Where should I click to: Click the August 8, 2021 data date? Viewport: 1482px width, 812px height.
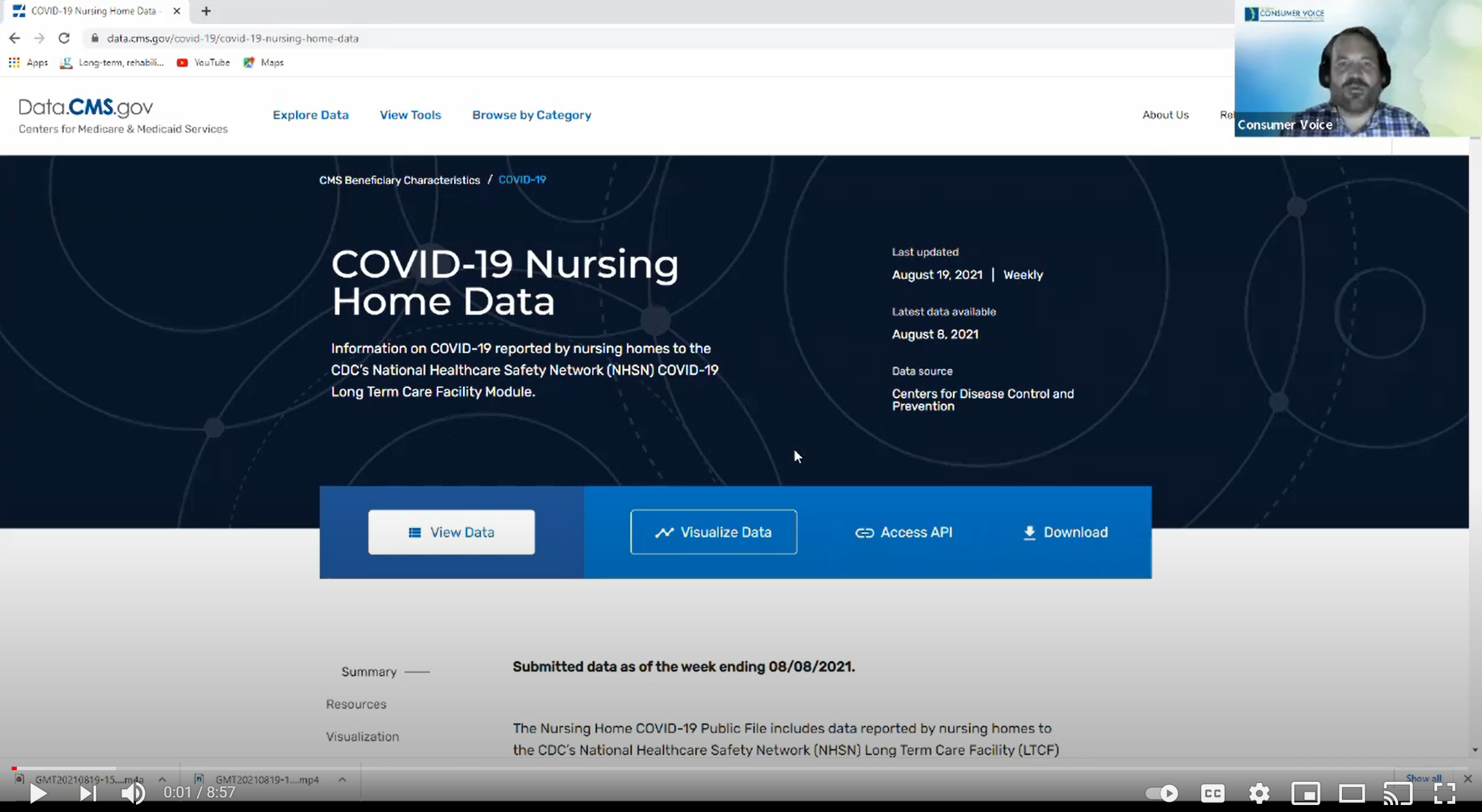click(x=935, y=335)
